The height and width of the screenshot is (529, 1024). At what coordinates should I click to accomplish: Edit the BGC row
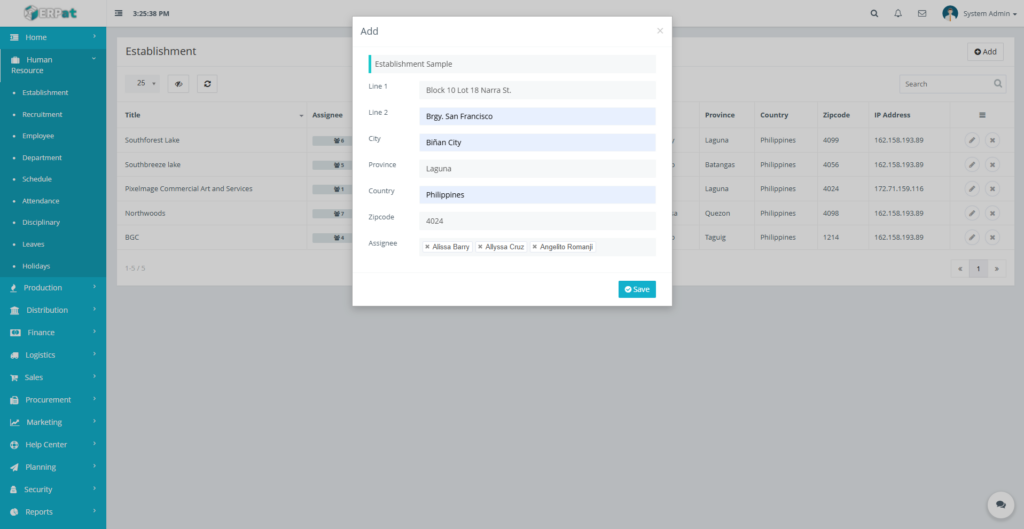(x=972, y=238)
